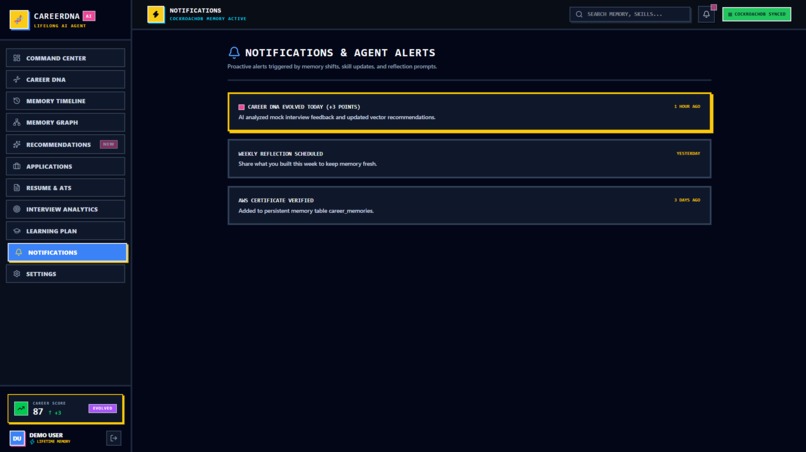The width and height of the screenshot is (806, 452).
Task: Open the Career DNA Evolved Today alert
Action: pyautogui.click(x=470, y=112)
